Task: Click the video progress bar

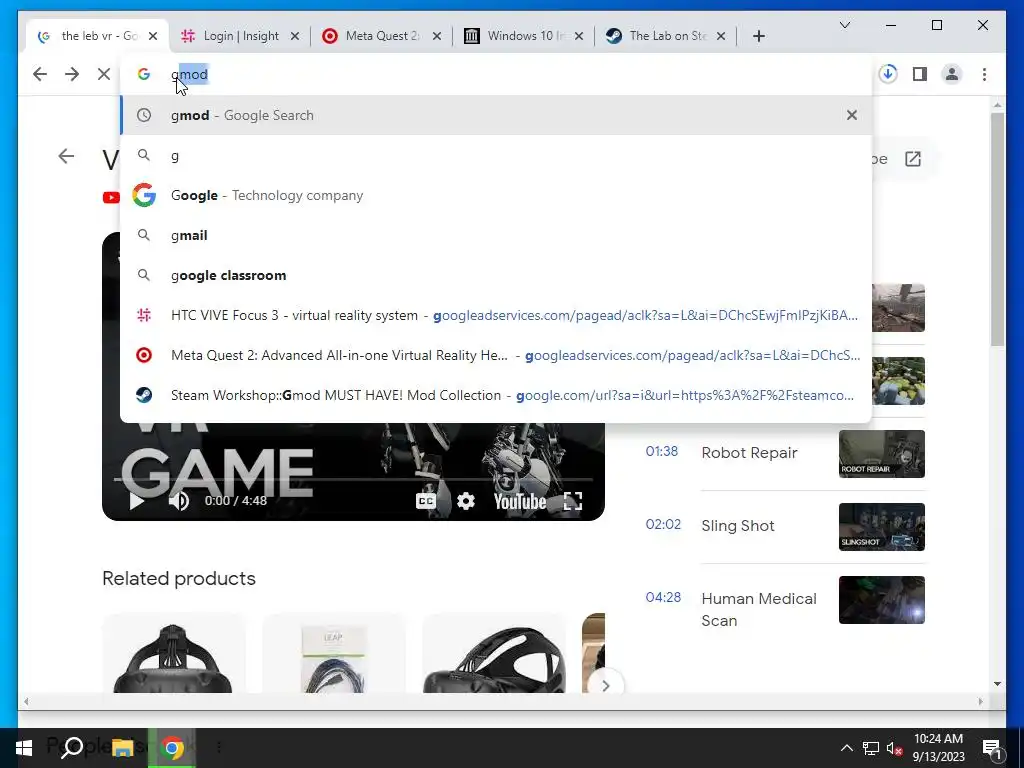Action: (x=353, y=480)
